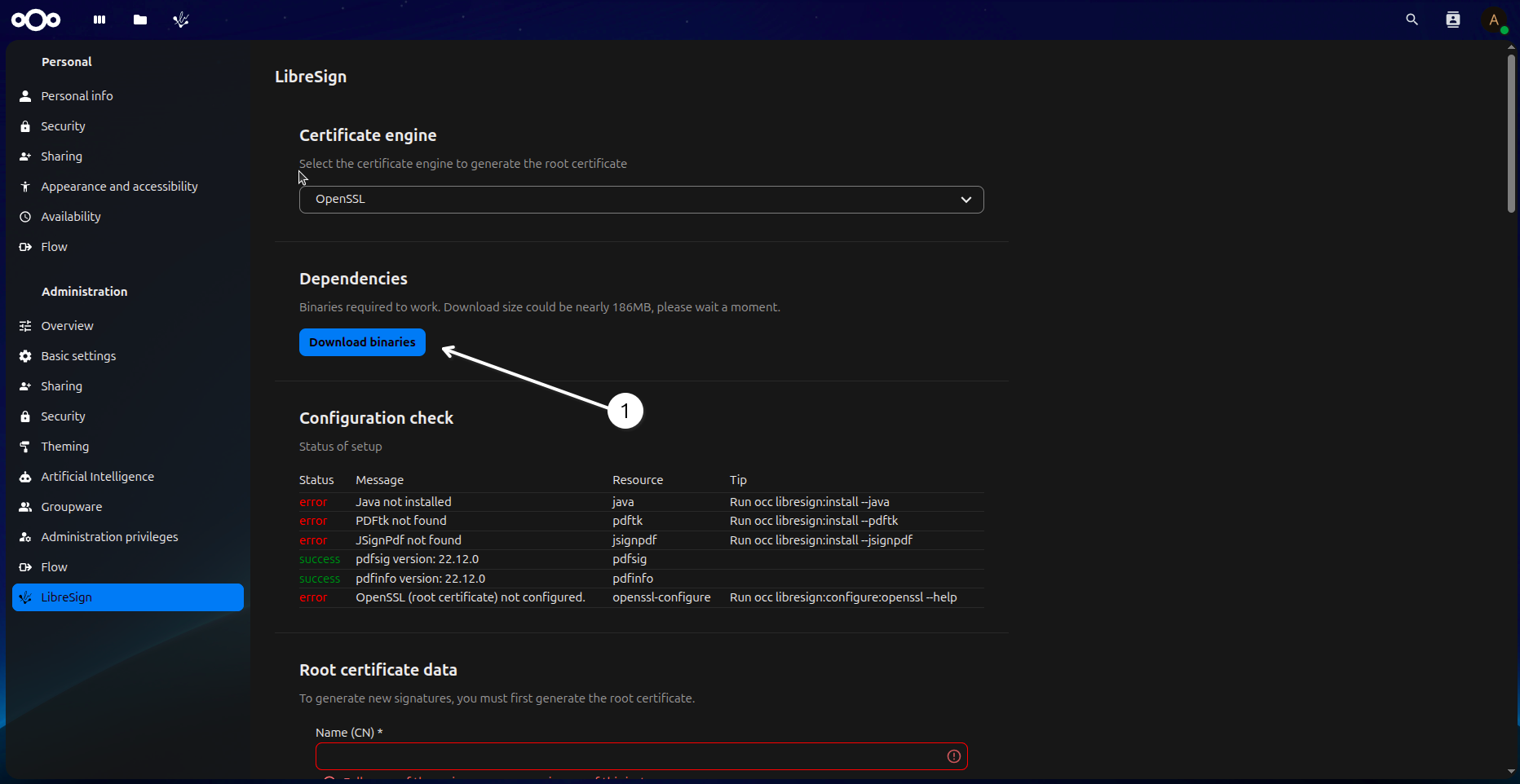The height and width of the screenshot is (784, 1520).
Task: Open the user avatar menu
Action: 1494,20
